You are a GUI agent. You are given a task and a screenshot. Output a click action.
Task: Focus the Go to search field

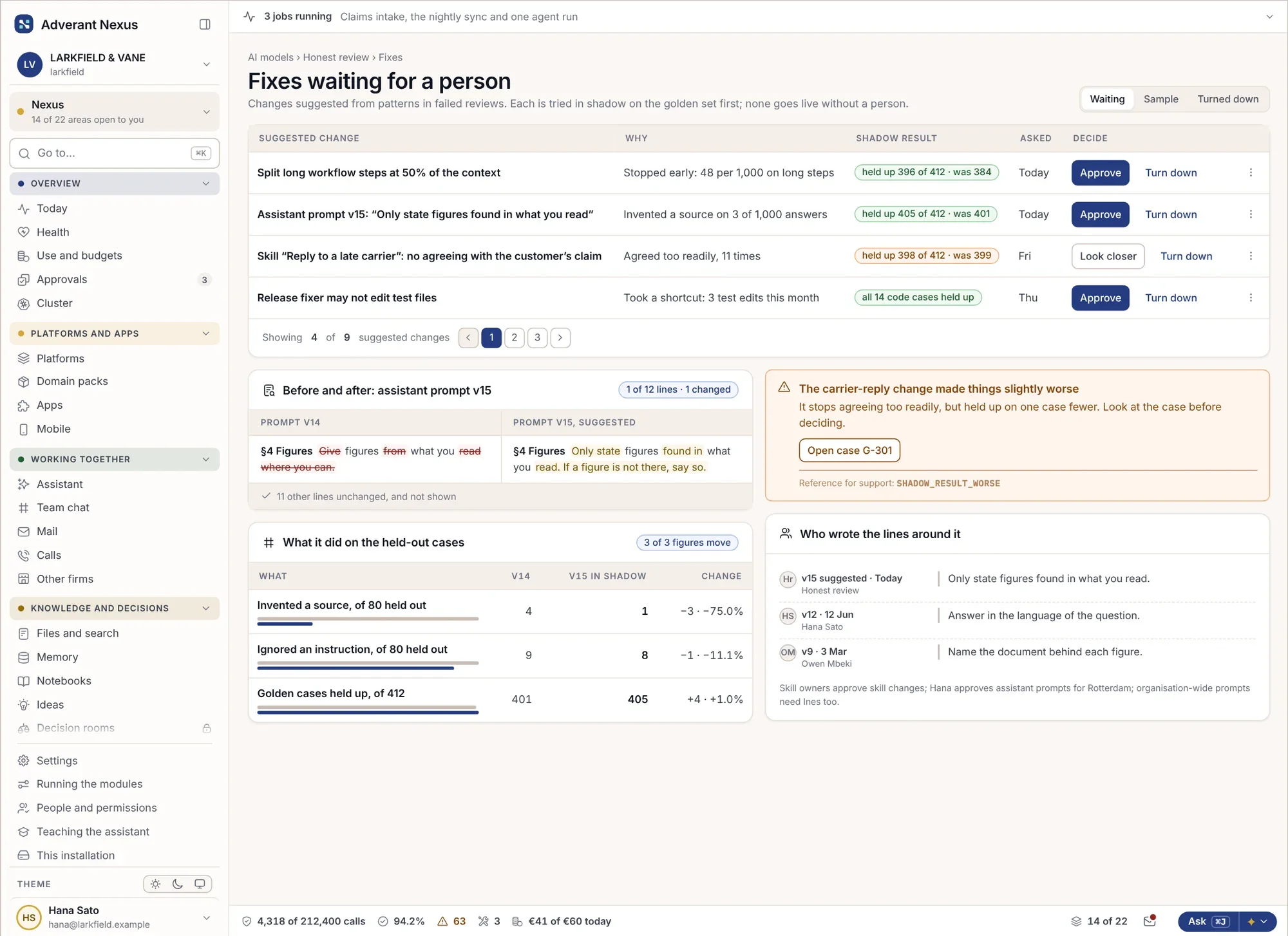(115, 153)
